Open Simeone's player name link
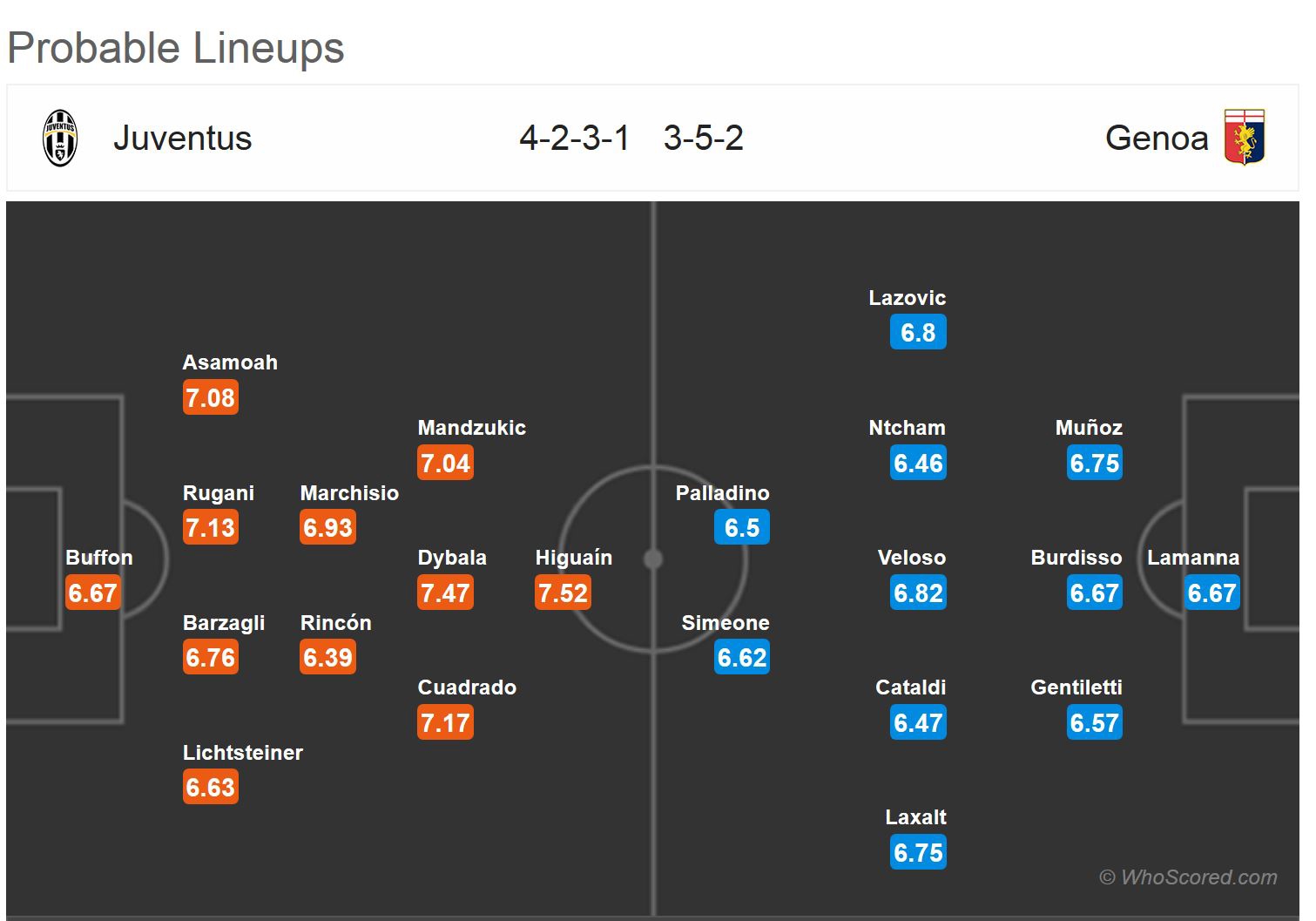 tap(725, 623)
